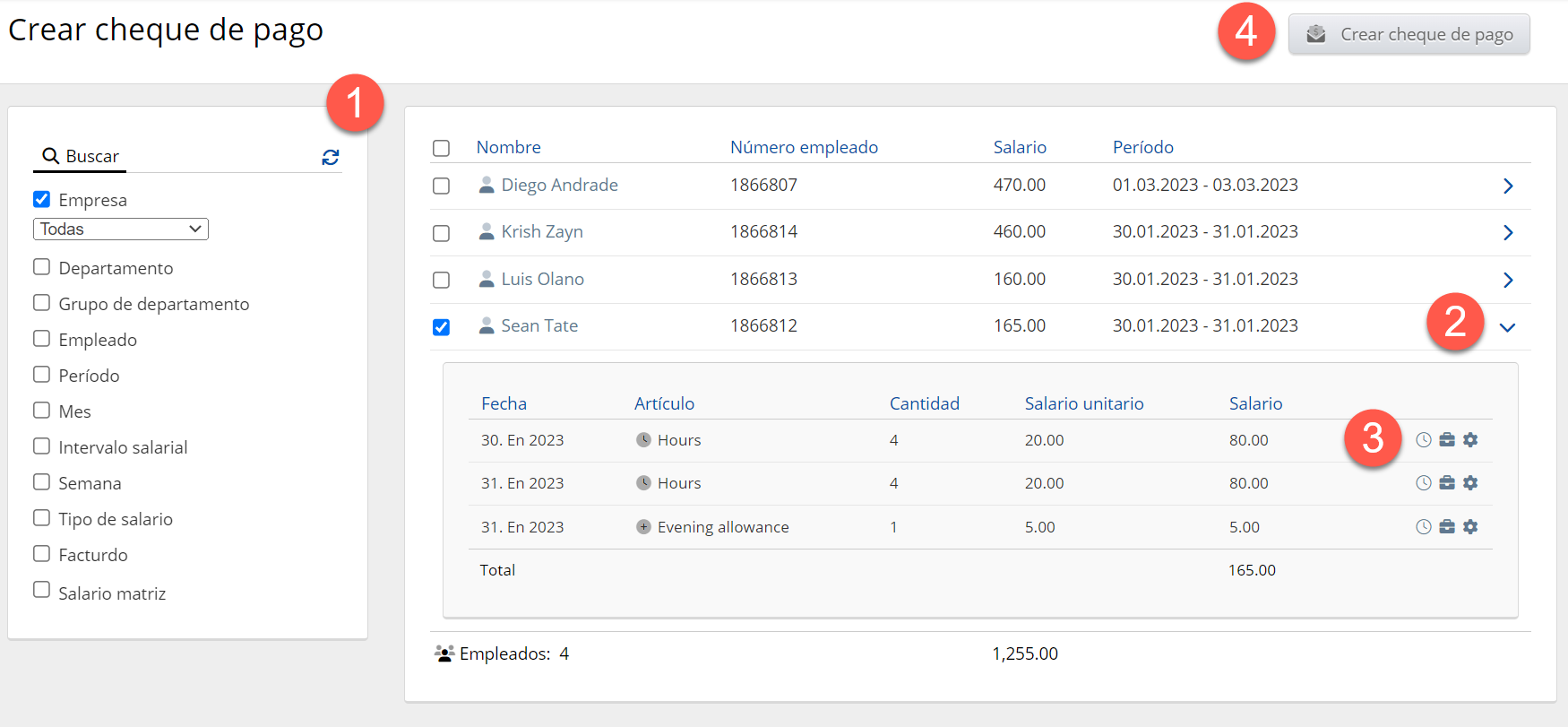Tick the Salario matriz filter checkbox
This screenshot has width=1568, height=727.
pos(41,590)
